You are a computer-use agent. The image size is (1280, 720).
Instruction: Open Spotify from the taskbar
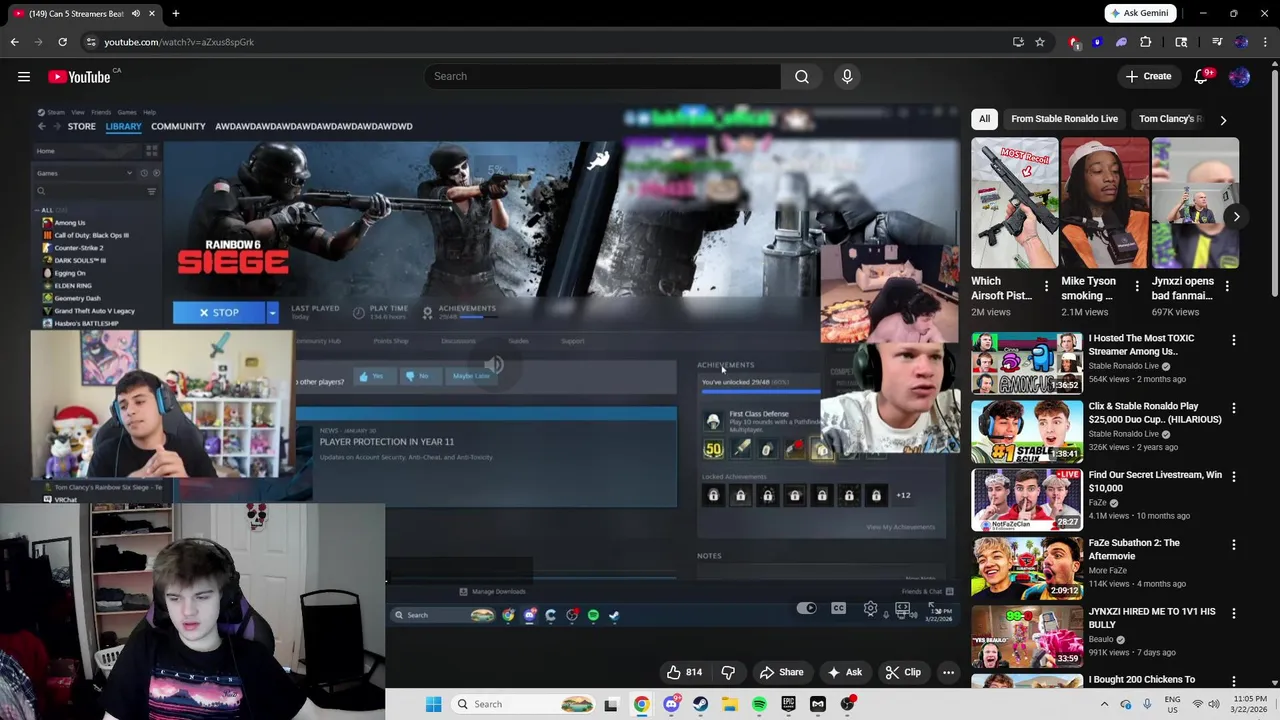(x=759, y=704)
